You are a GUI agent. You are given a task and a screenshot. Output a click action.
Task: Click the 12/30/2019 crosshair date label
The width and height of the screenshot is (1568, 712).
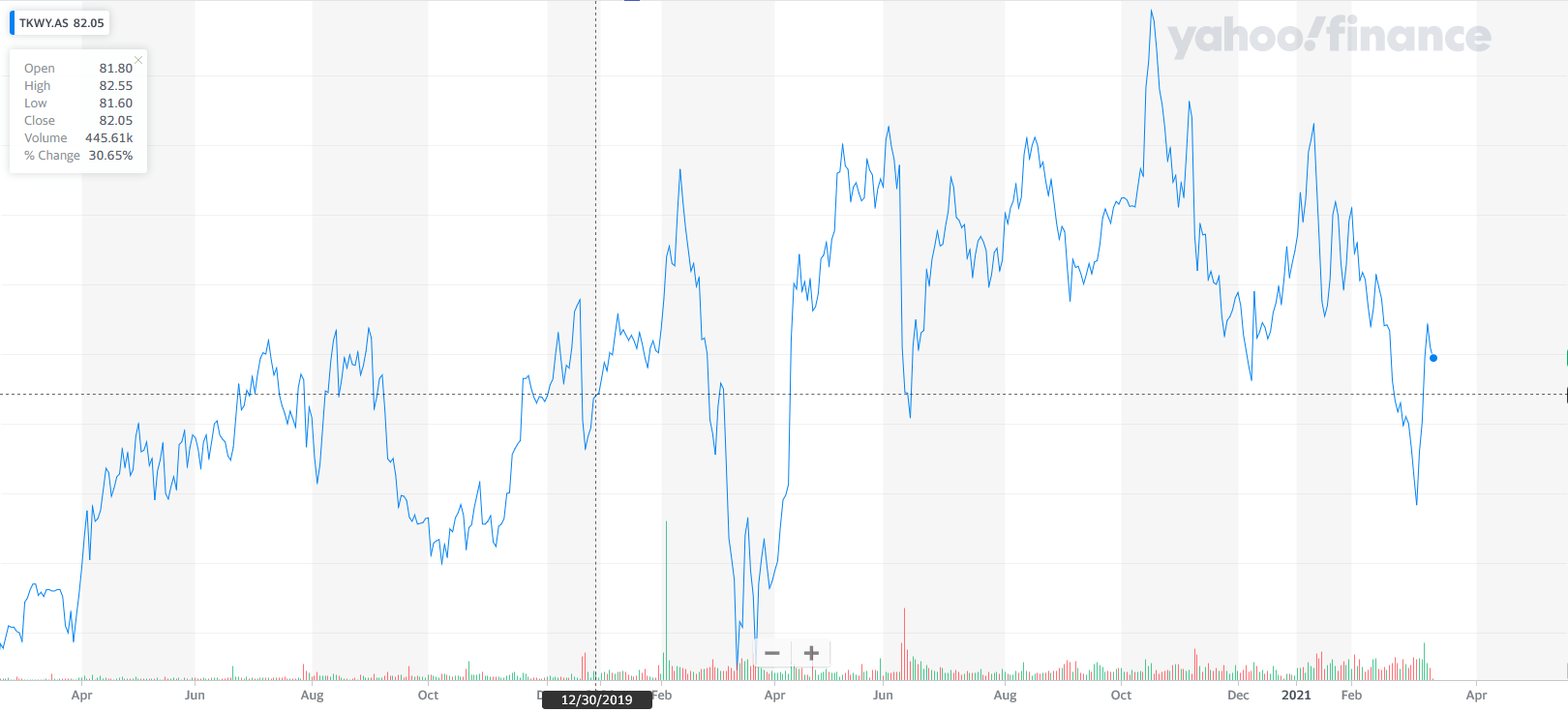(596, 699)
